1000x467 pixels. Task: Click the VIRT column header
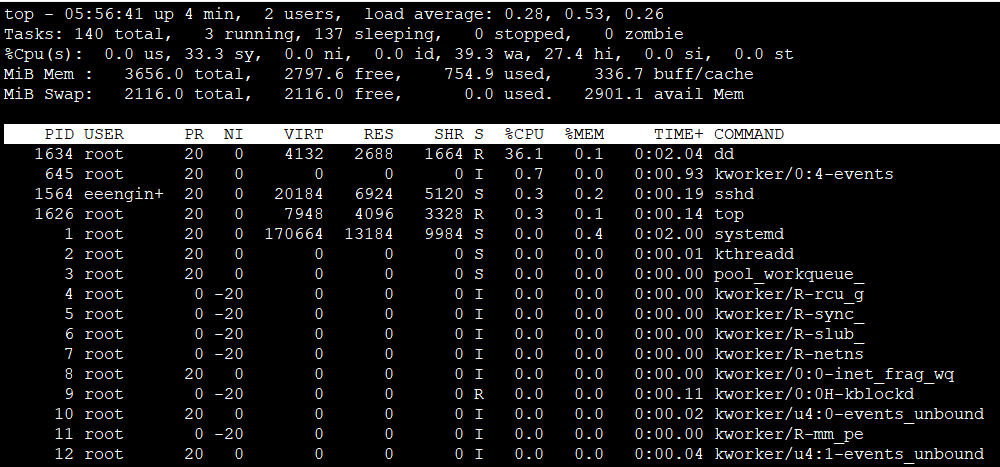(x=304, y=134)
